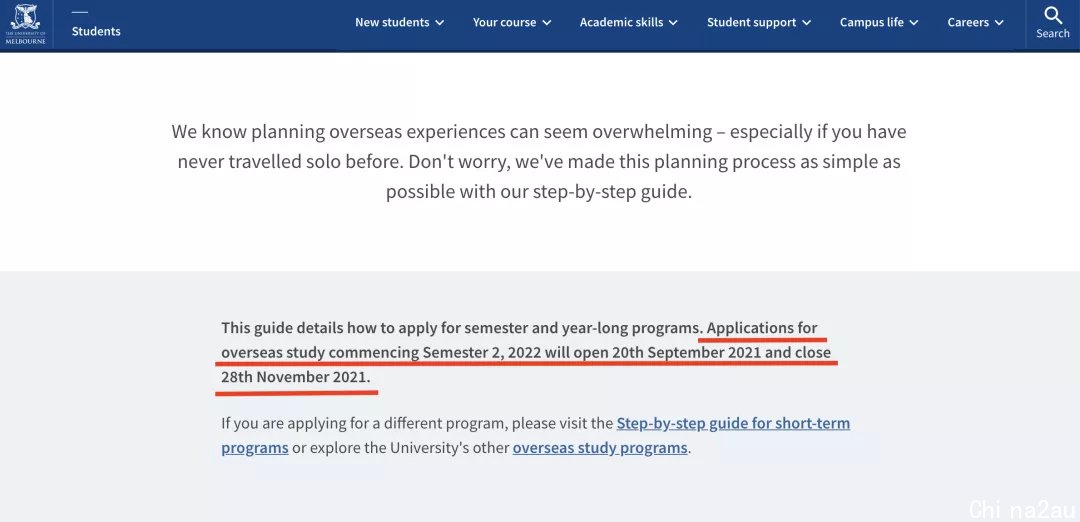Expand the Academic skills chevron
Viewport: 1080px width, 522px height.
[673, 23]
